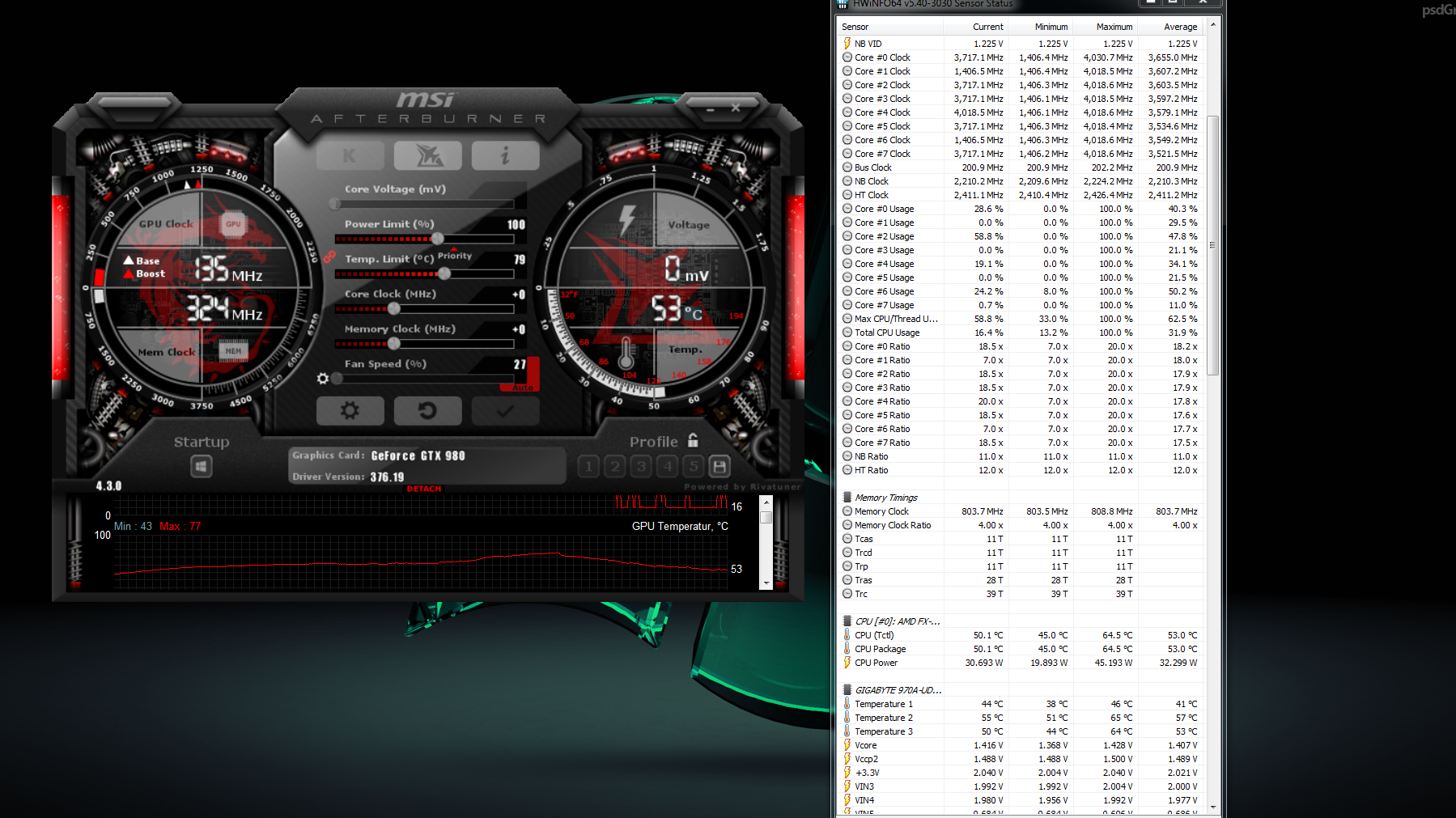
Task: Click the HWiNFO scrollbar up arrow
Action: click(1212, 26)
